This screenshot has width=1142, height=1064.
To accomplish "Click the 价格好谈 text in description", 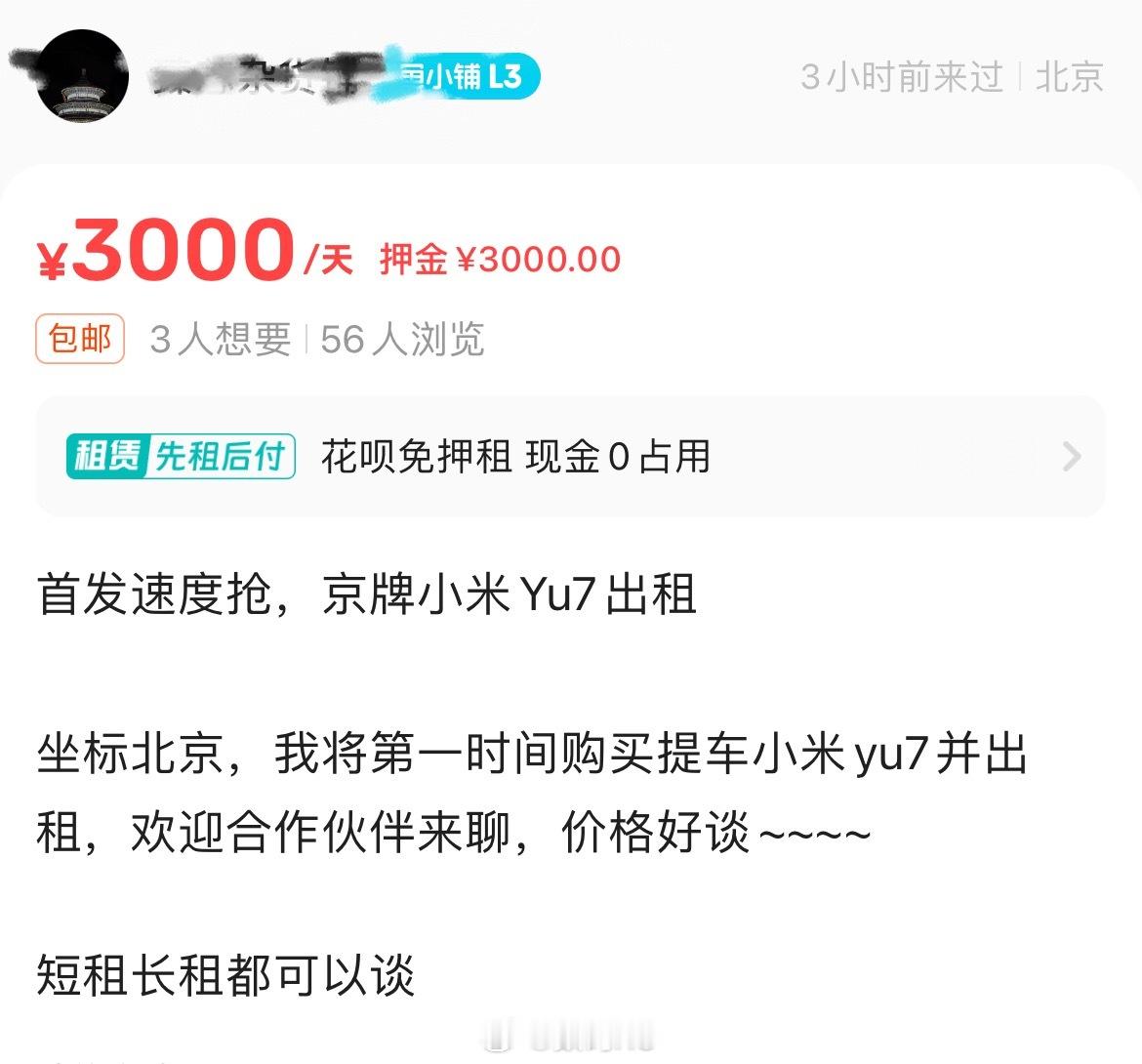I will pos(656,832).
